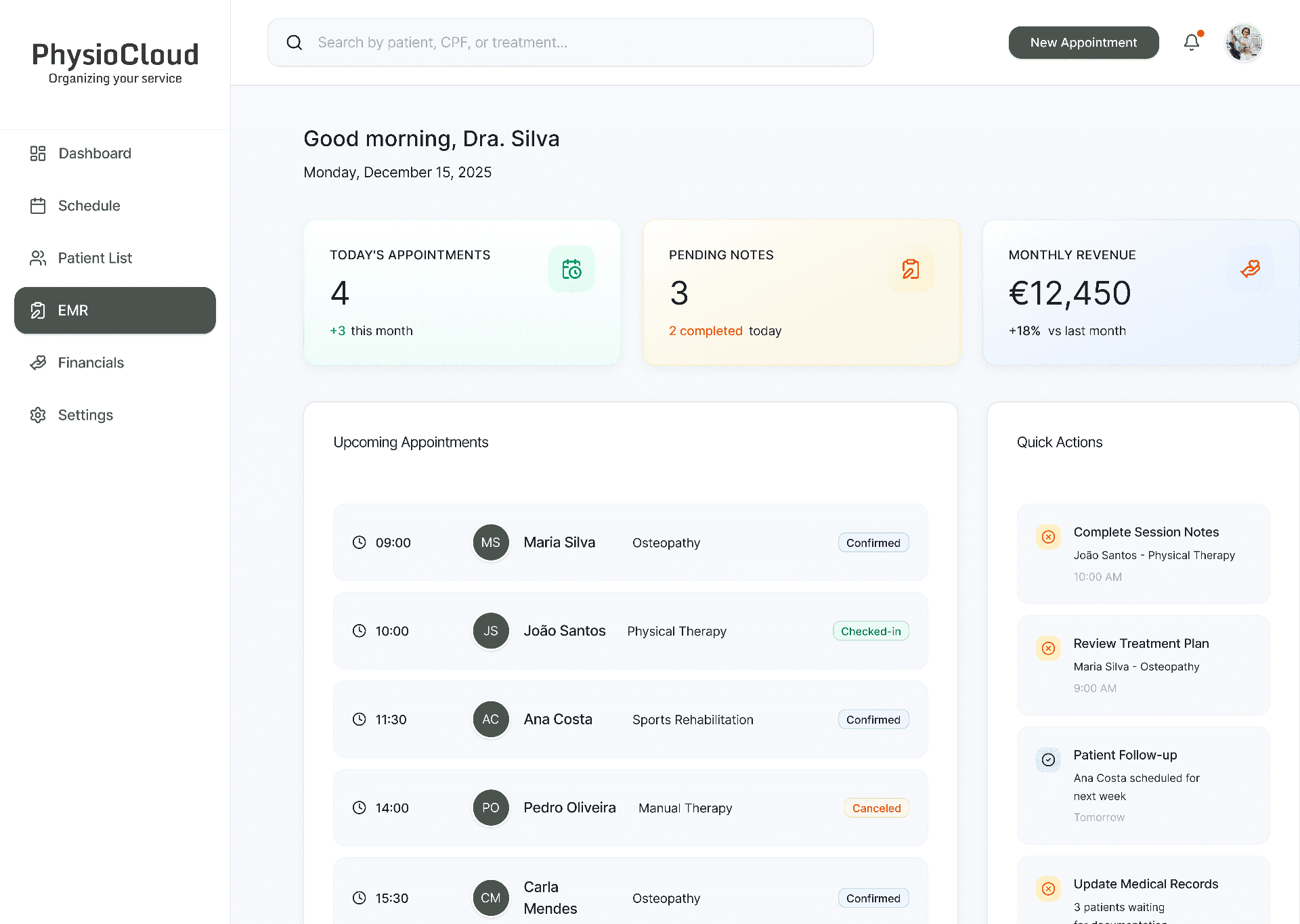Viewport: 1300px width, 924px height.
Task: Focus the patient search field
Action: pos(570,43)
